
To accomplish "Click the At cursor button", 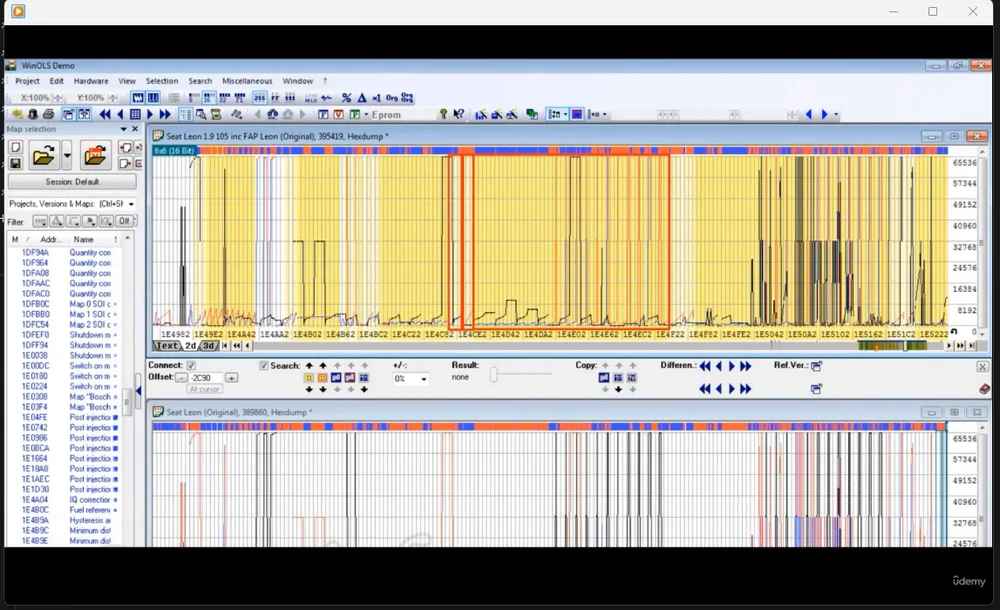I will coord(203,389).
